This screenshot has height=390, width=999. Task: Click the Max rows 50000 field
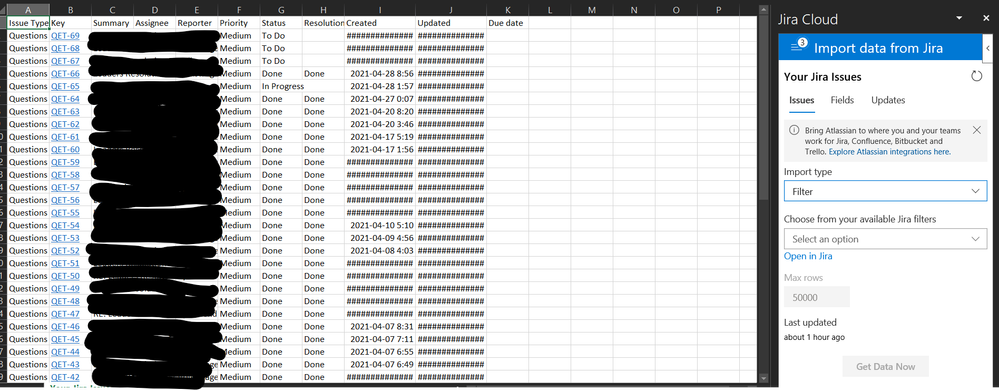click(x=817, y=297)
